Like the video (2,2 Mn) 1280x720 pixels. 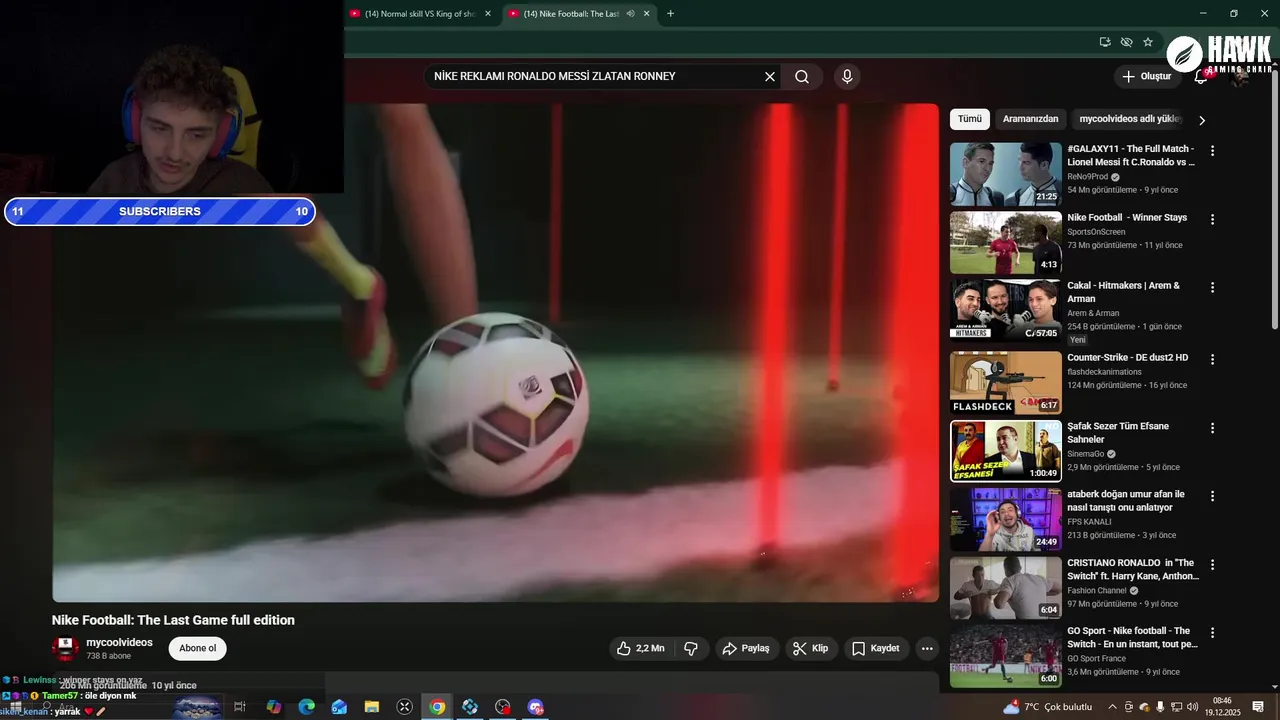640,648
